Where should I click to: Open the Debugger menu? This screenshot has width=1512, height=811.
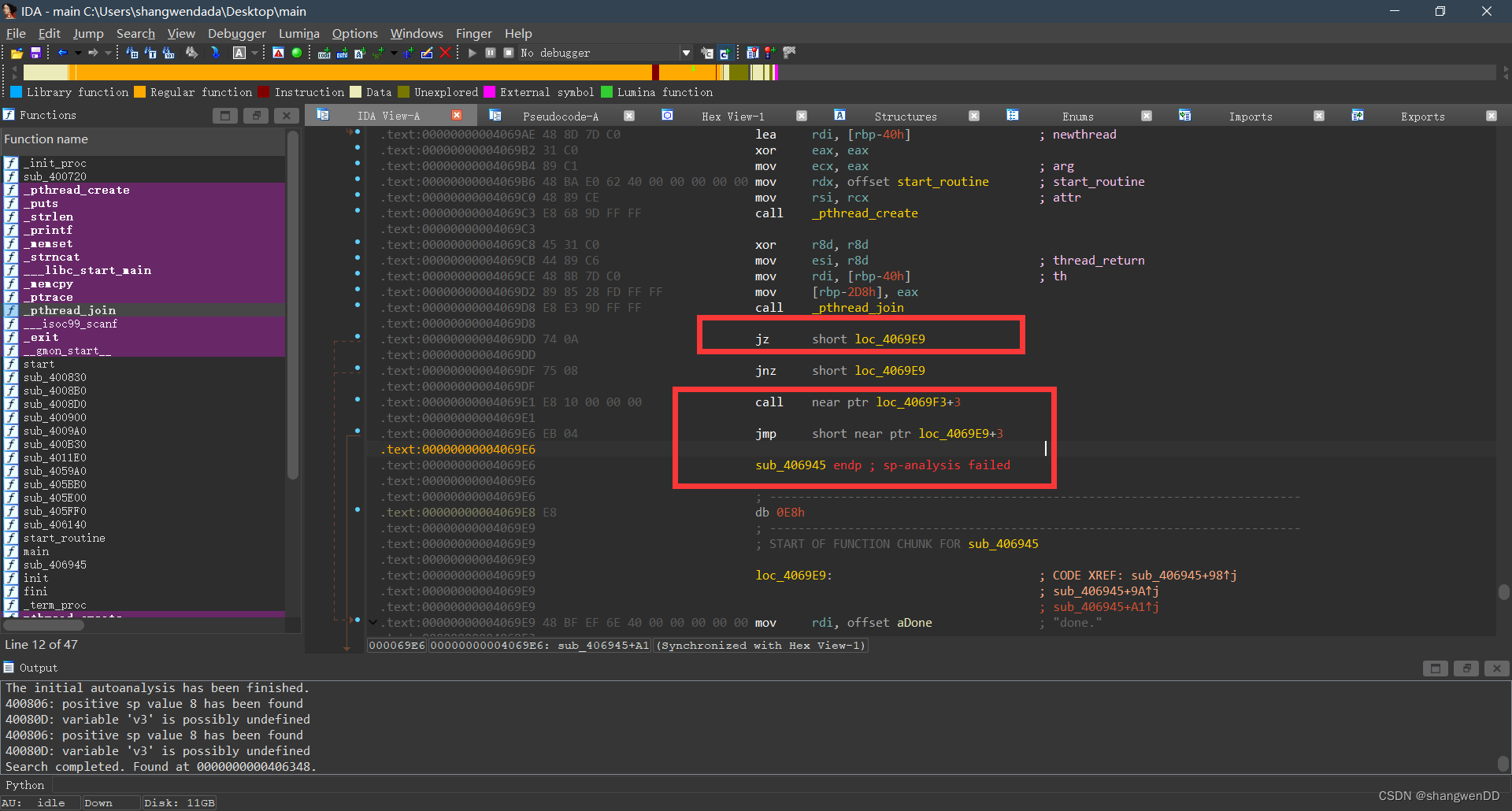(236, 33)
